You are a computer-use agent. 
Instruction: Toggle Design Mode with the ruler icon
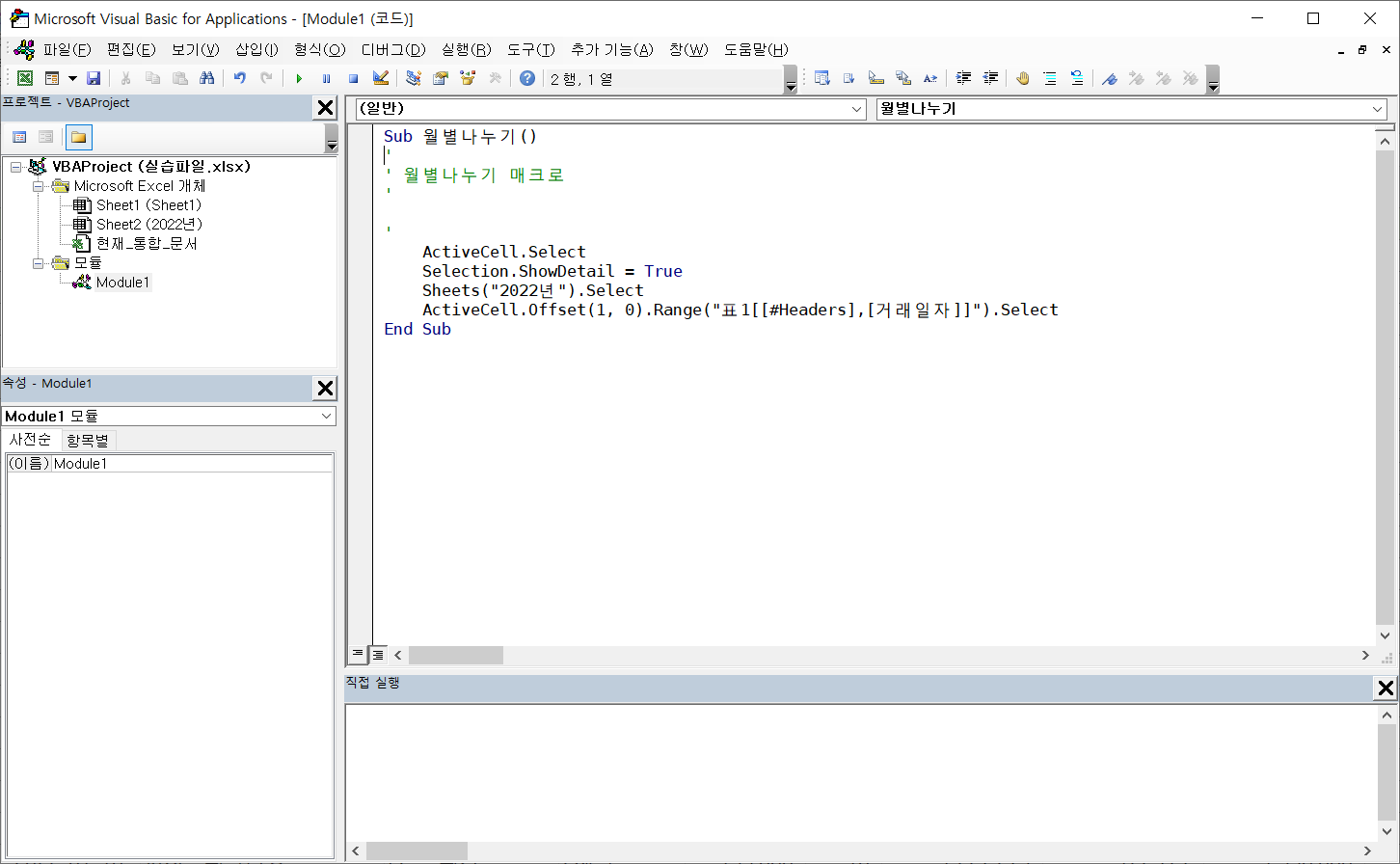(x=380, y=78)
